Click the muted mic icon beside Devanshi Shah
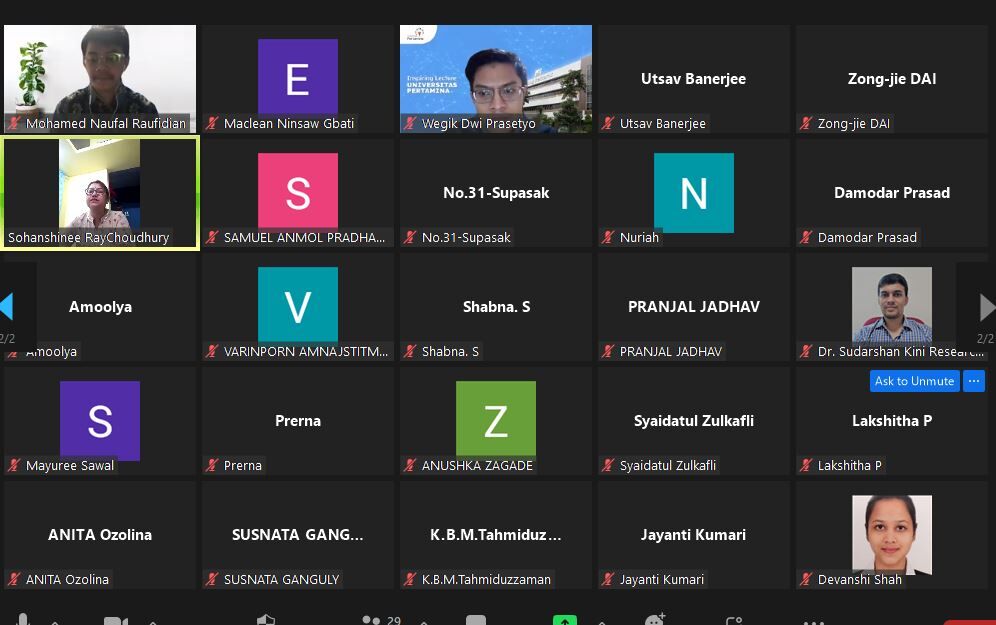 [x=806, y=579]
